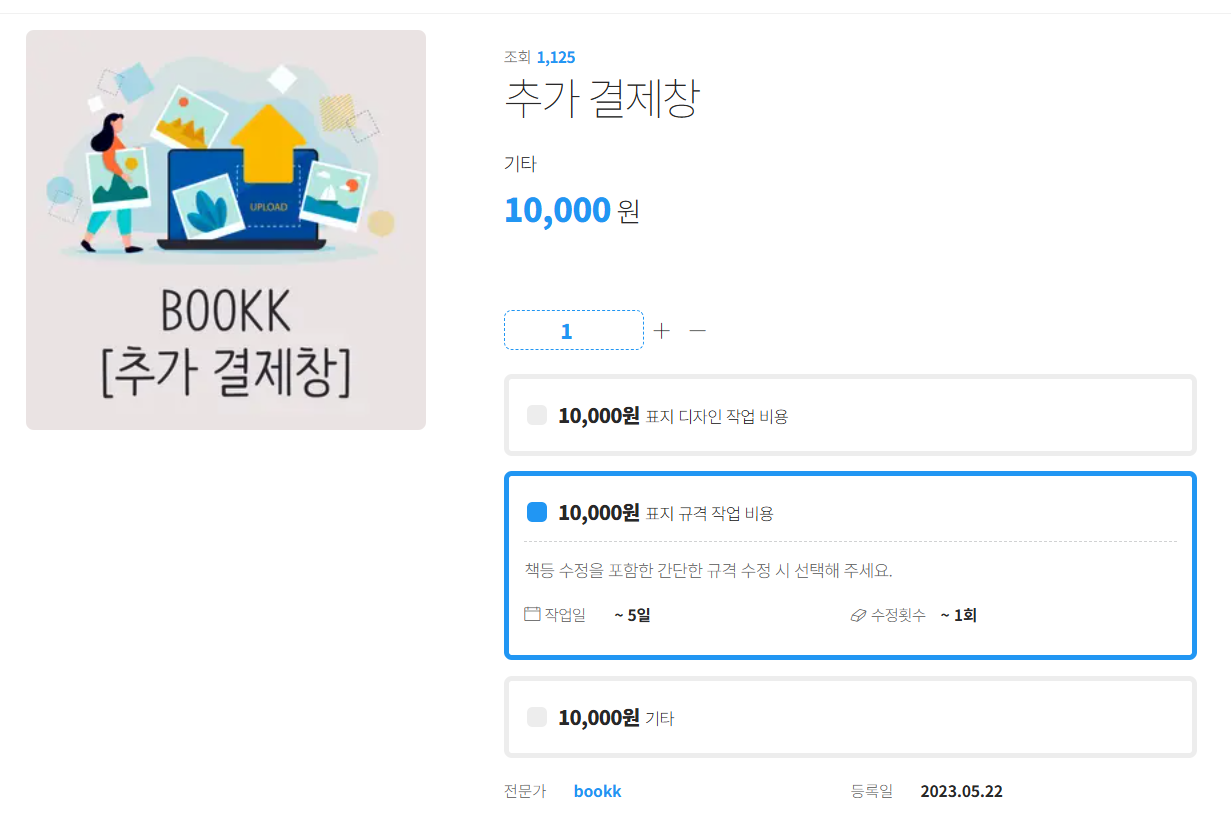
Task: Click the 등록일 date 2023.05.22
Action: pos(961,791)
